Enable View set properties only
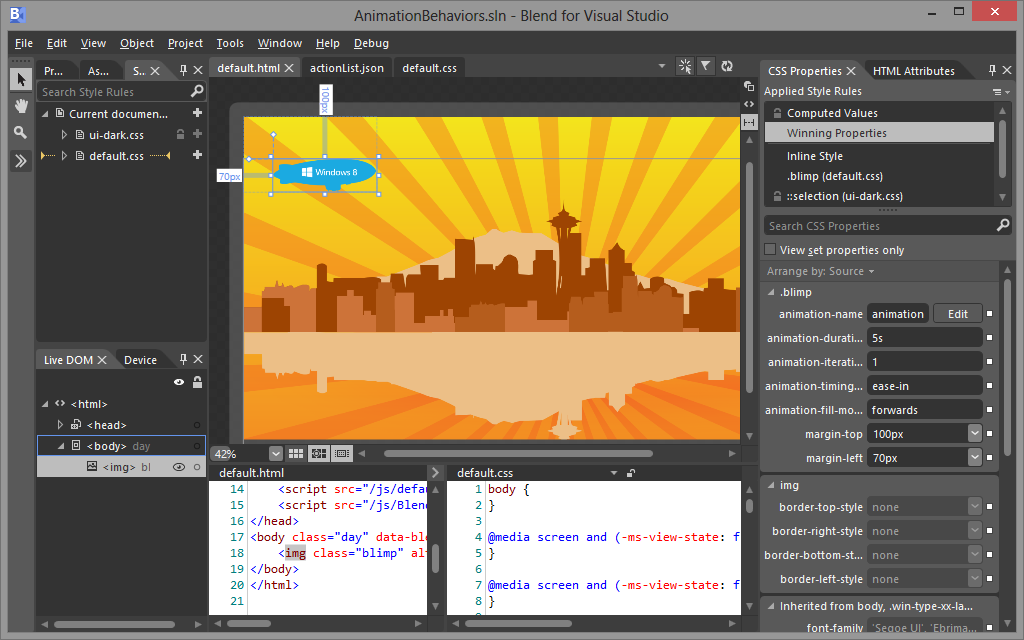The height and width of the screenshot is (640, 1024). (770, 249)
